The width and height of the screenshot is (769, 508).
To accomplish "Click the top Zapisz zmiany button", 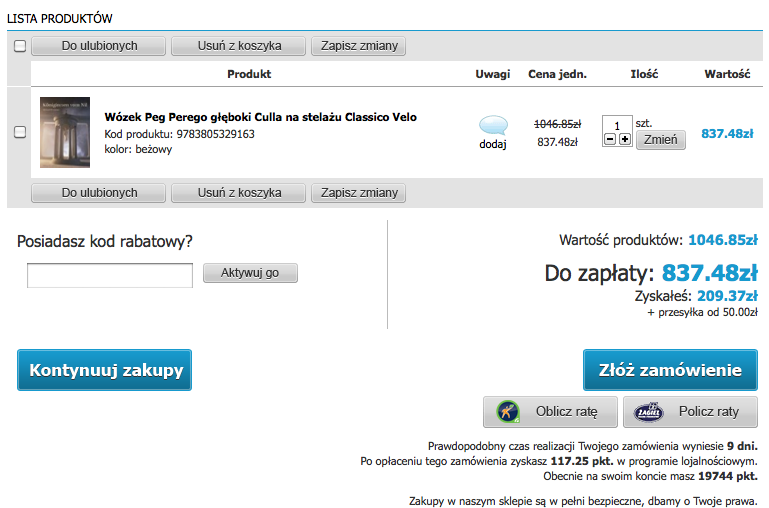I will click(x=359, y=46).
